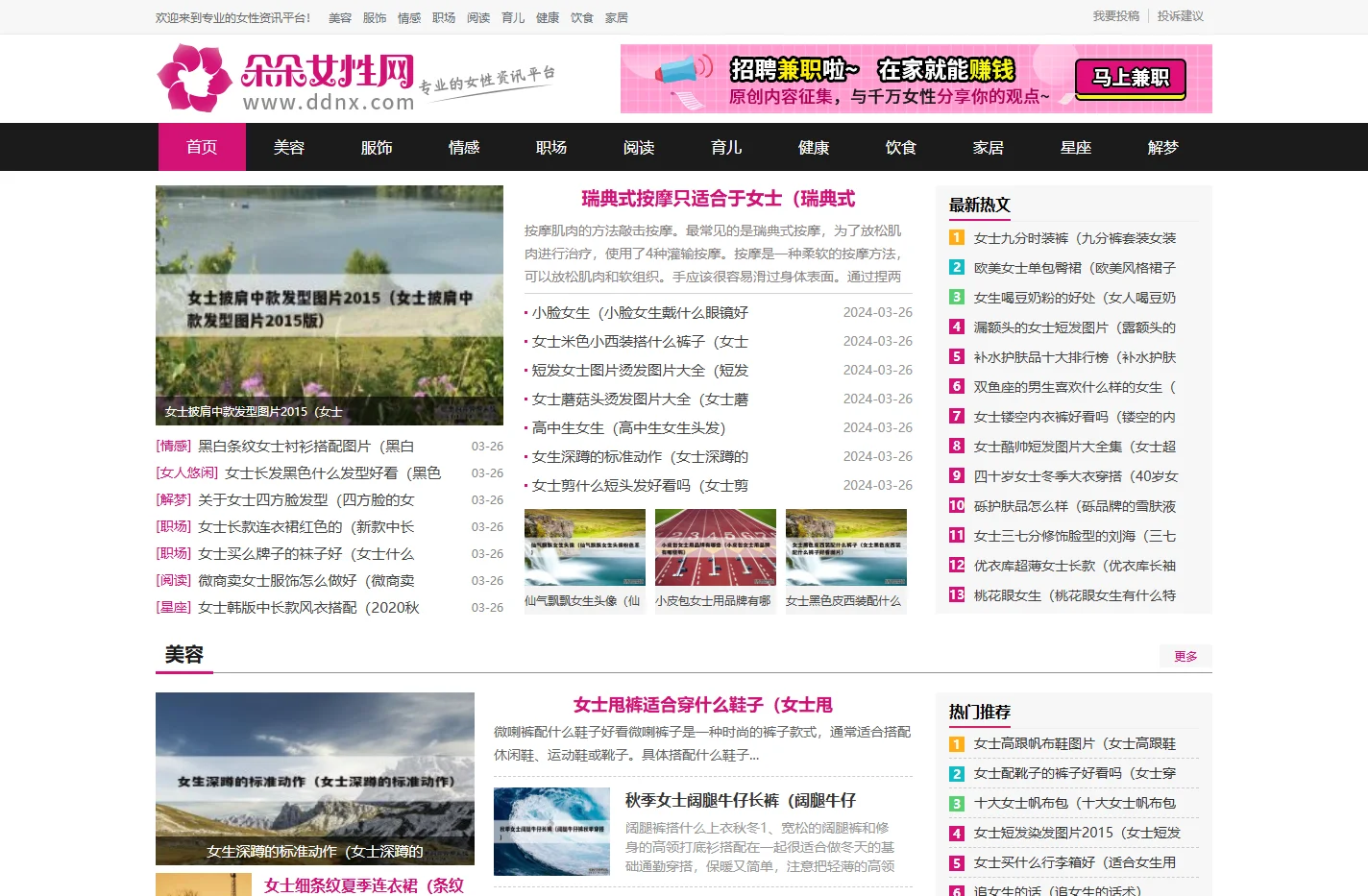
Task: Open 服饰 in the black navigation bar
Action: pos(377,147)
